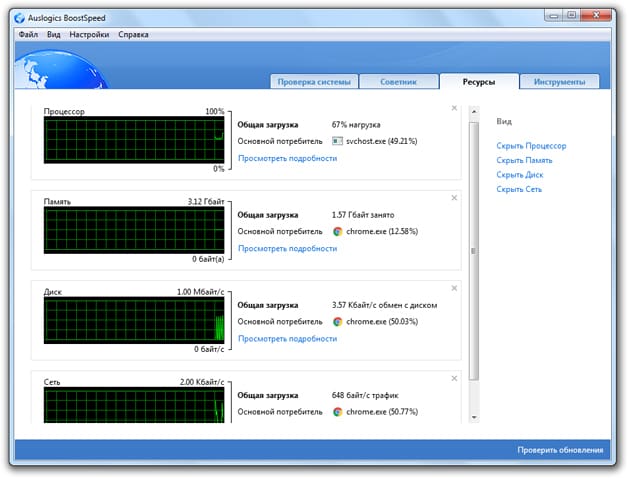Click the vertical scrollbar thumb
Image resolution: width=628 pixels, height=478 pixels.
tap(474, 251)
